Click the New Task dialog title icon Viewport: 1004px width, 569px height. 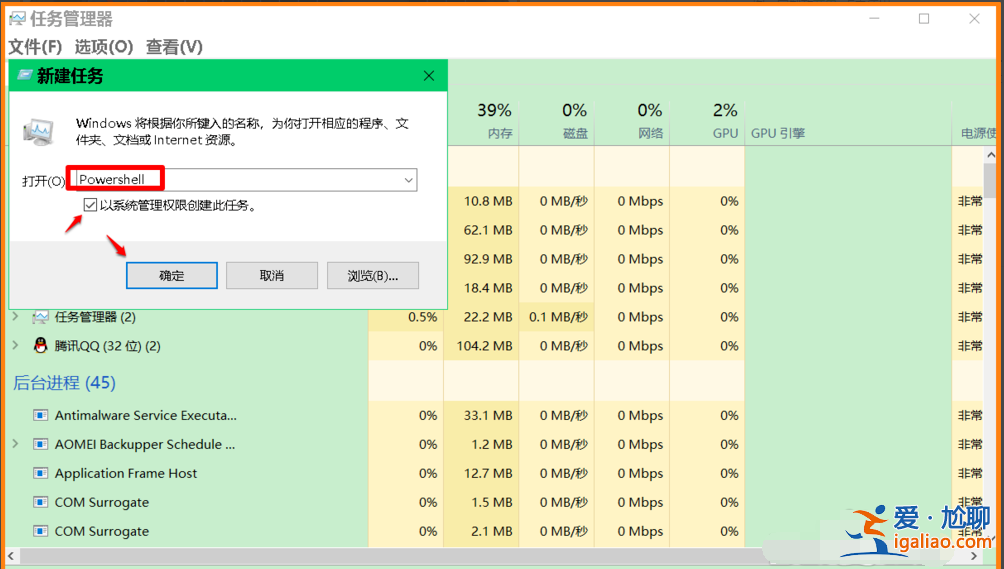[x=25, y=75]
